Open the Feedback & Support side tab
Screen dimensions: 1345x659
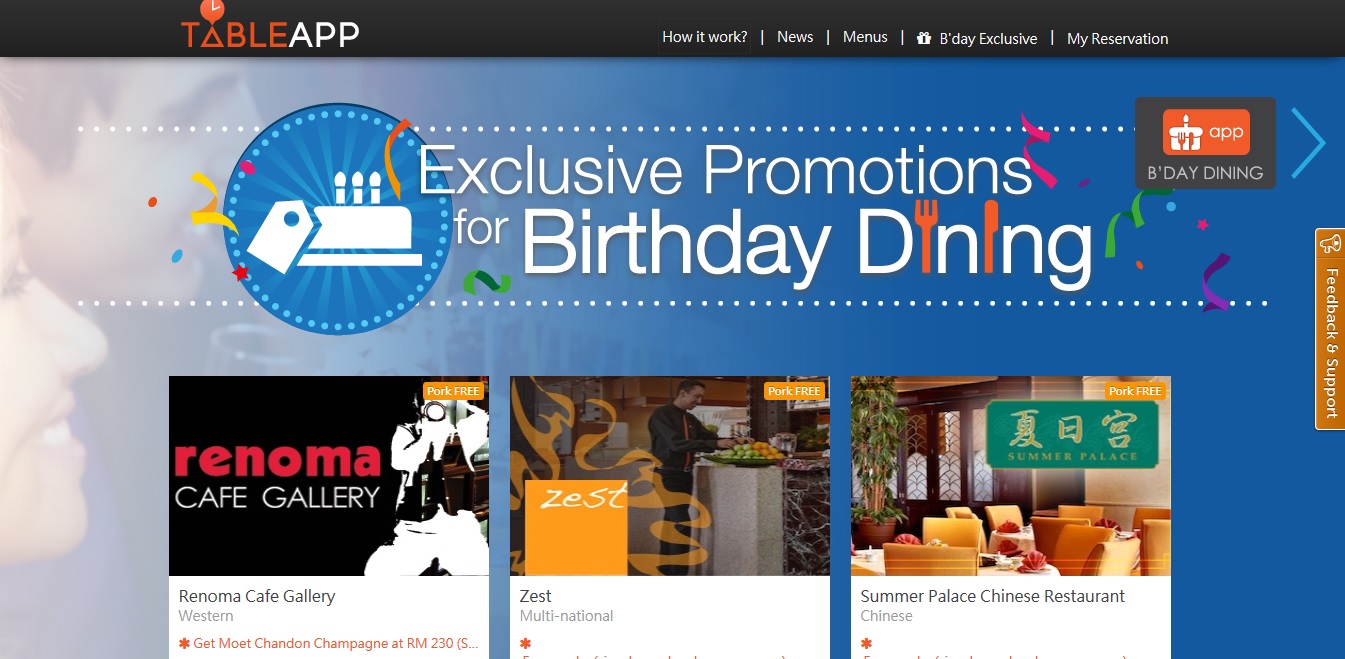1330,329
